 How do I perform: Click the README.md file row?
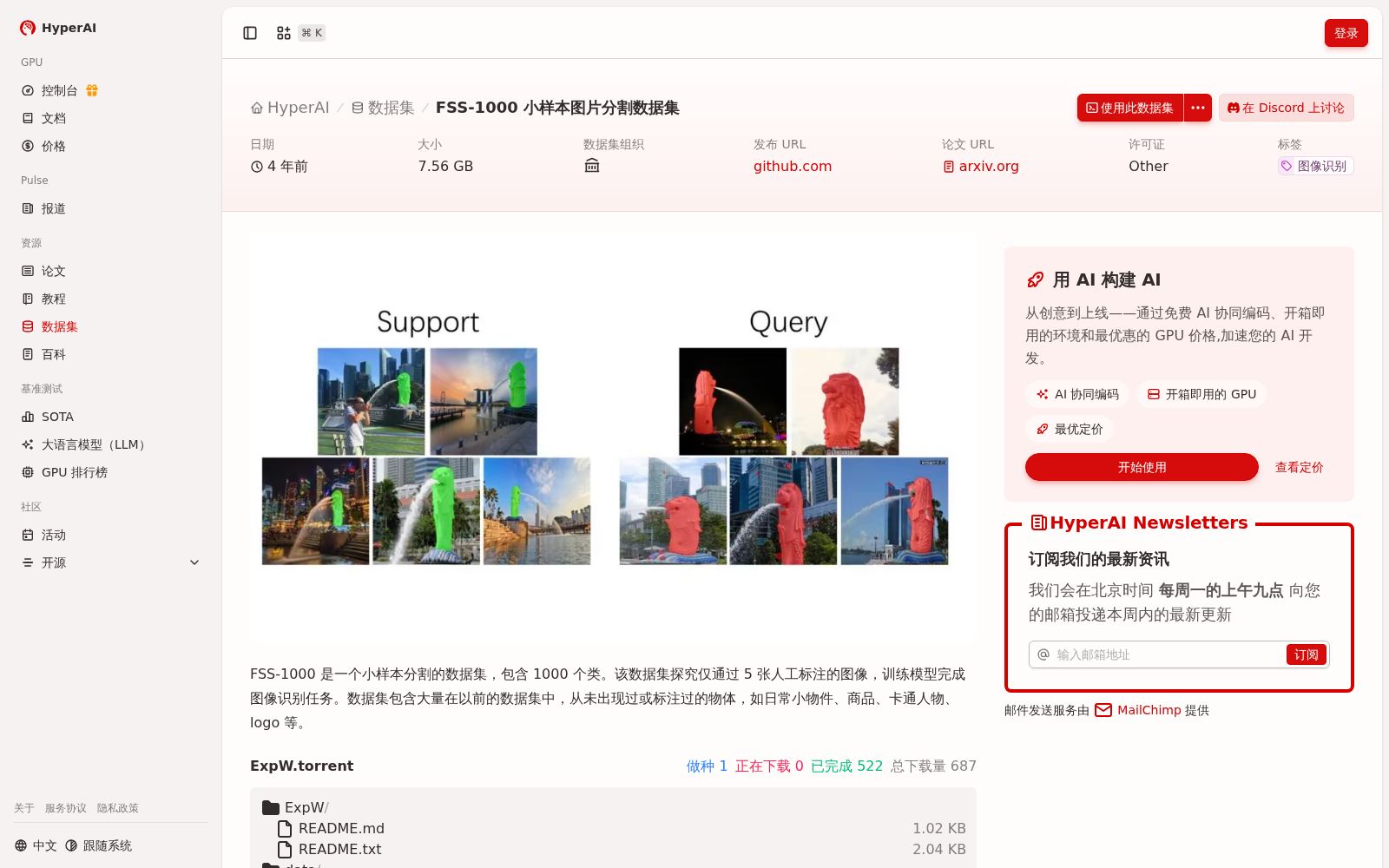click(x=613, y=828)
